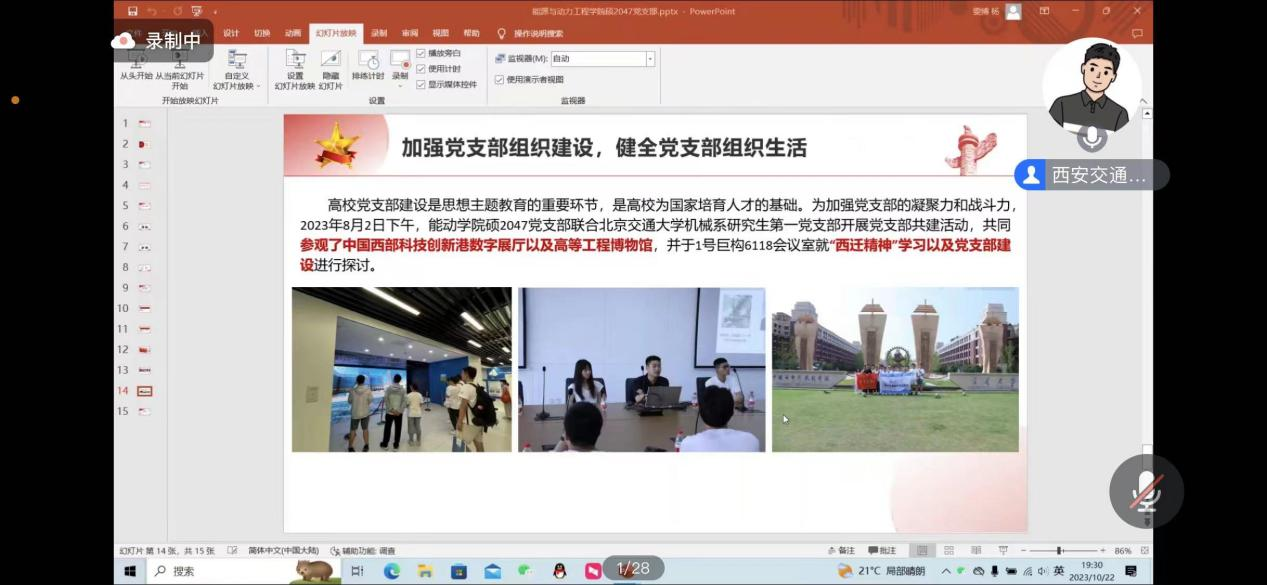The image size is (1267, 585).
Task: Switch to slide sorter view in status bar
Action: coord(948,551)
